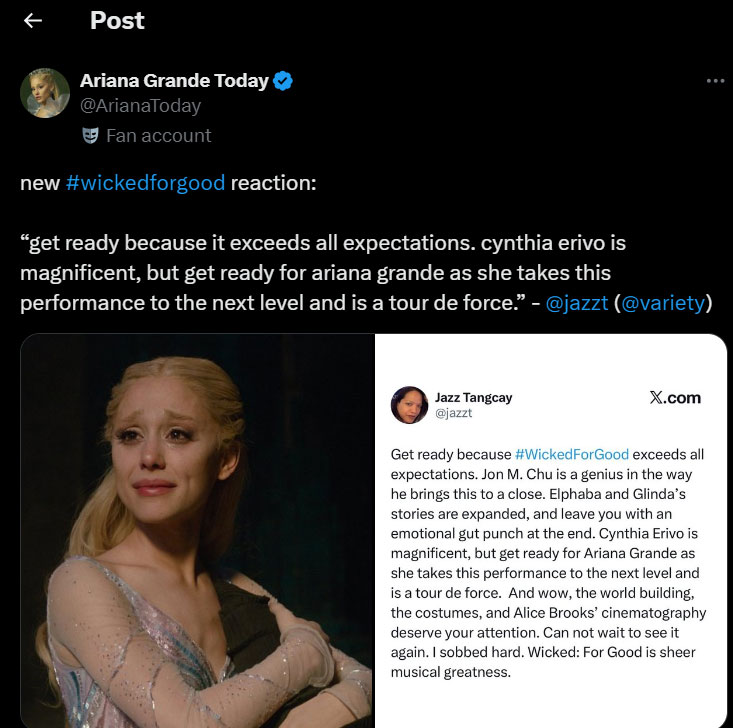The image size is (733, 728).
Task: Open the crying blonde woman photo
Action: (197, 530)
